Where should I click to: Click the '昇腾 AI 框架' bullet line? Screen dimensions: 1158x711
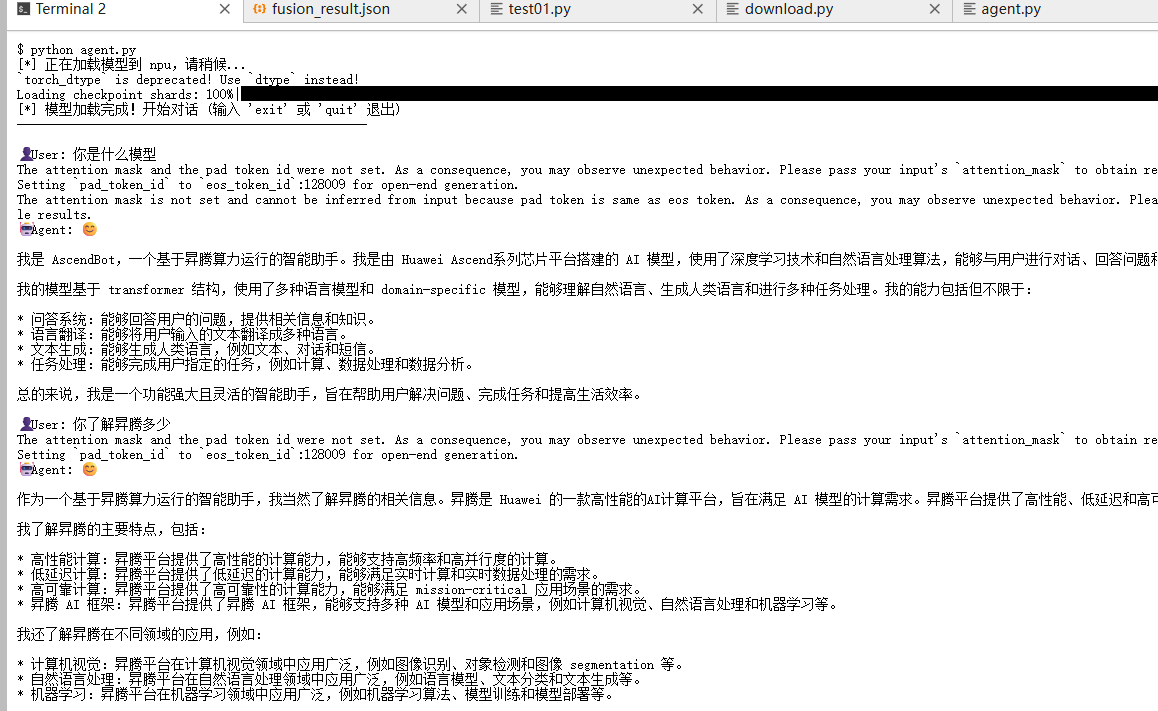tap(428, 605)
